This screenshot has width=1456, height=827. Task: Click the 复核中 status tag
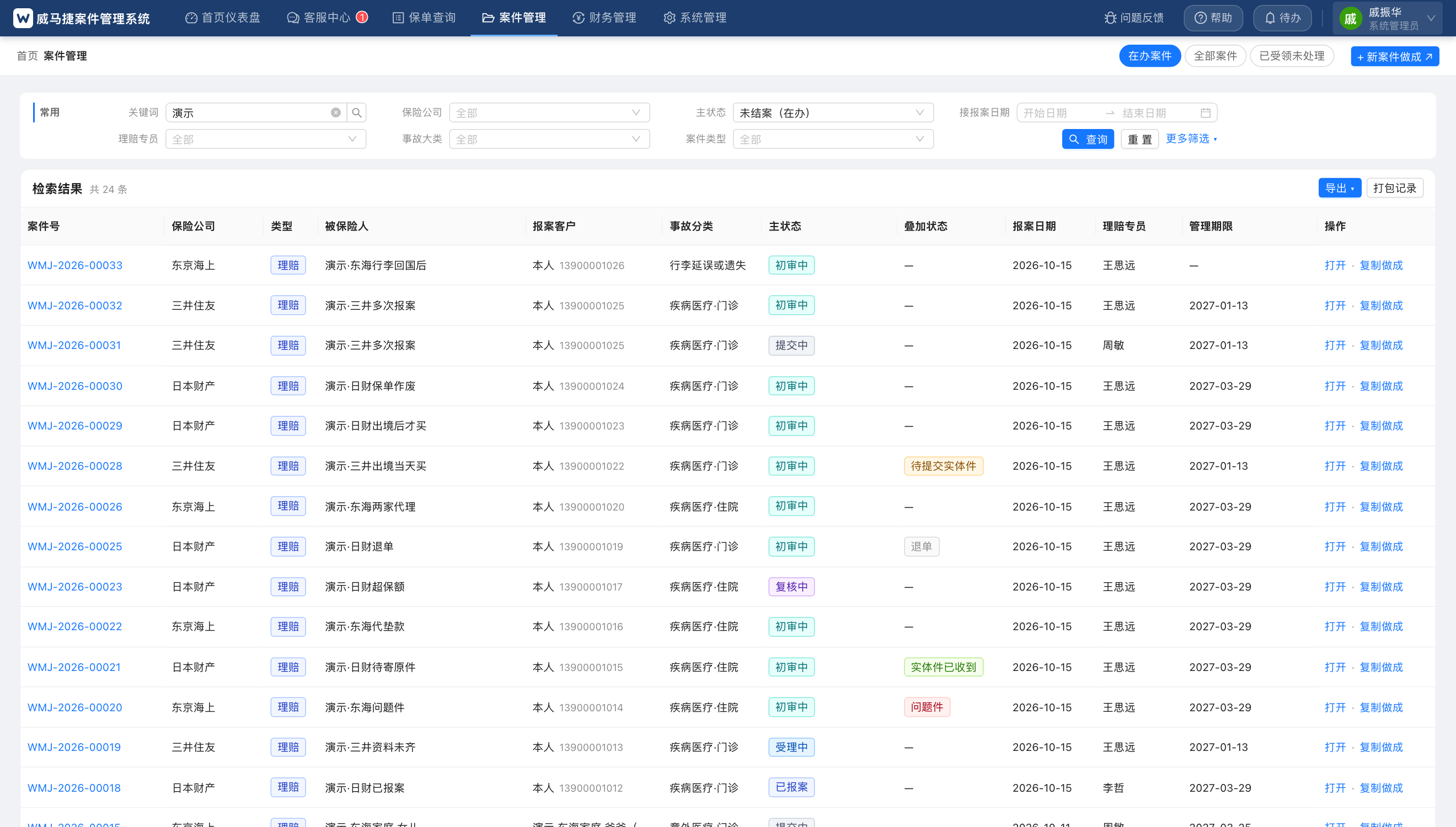[791, 587]
